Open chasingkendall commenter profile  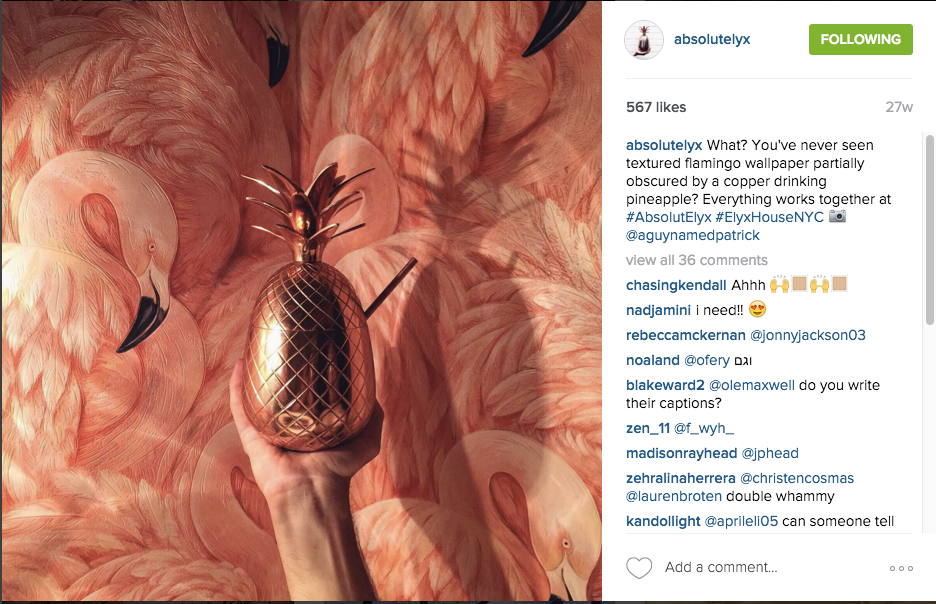(676, 285)
